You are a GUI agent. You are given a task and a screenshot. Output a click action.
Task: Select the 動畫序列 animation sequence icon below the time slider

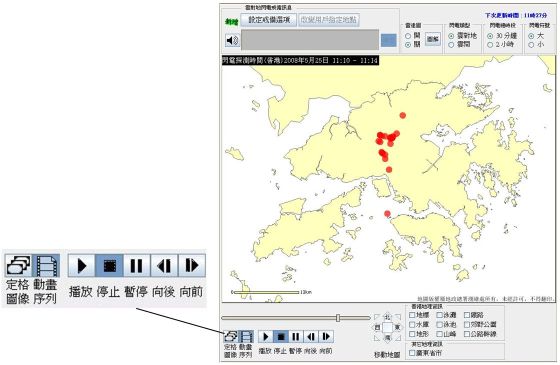click(x=246, y=336)
